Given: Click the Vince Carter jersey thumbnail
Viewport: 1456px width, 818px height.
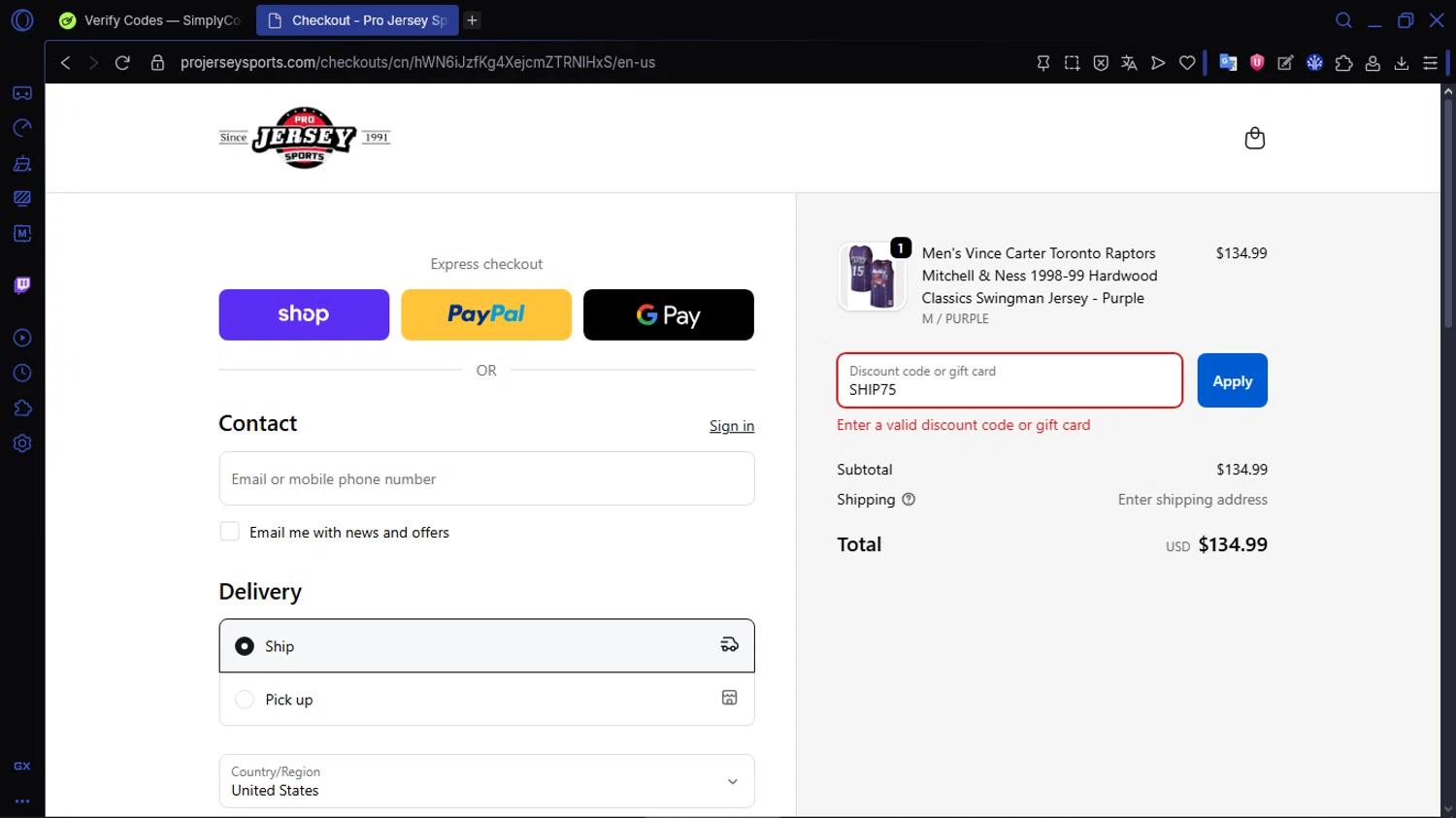Looking at the screenshot, I should (873, 277).
